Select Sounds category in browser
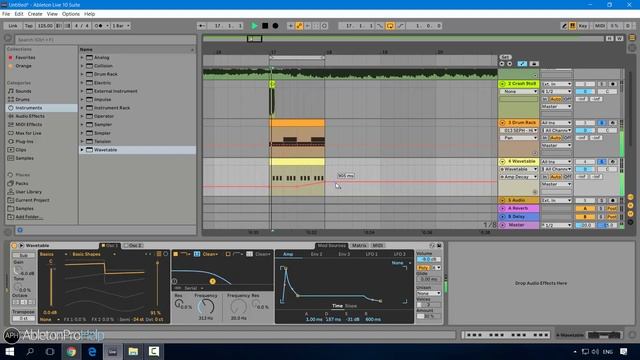 tap(23, 91)
